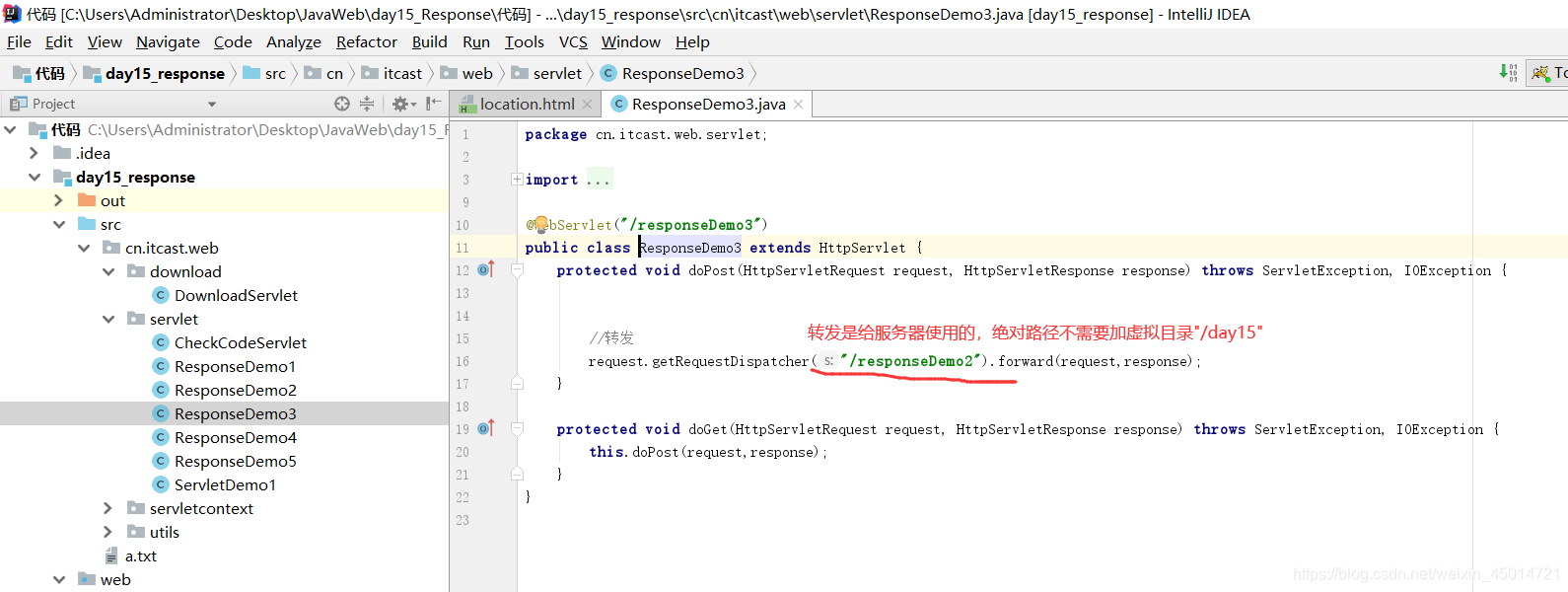Click the run configuration icon at top right
Screen dimensions: 1568x592
pos(1540,73)
